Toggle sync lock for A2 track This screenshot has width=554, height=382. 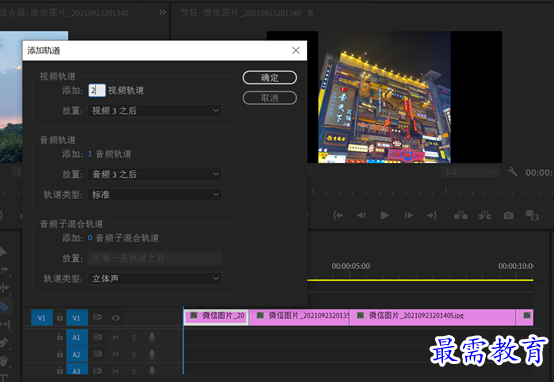pos(97,354)
